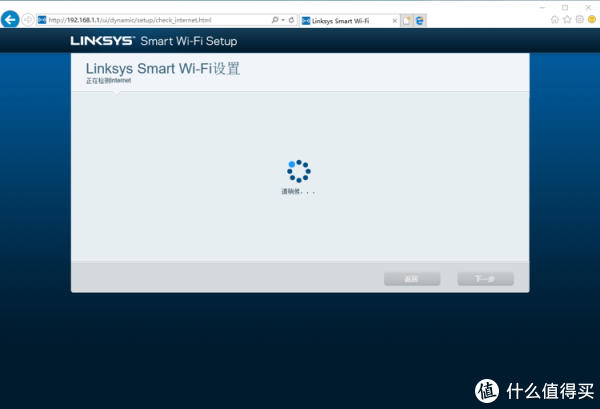Click the browser forward arrow button
Screen dimensions: 600x409
tap(28, 20)
